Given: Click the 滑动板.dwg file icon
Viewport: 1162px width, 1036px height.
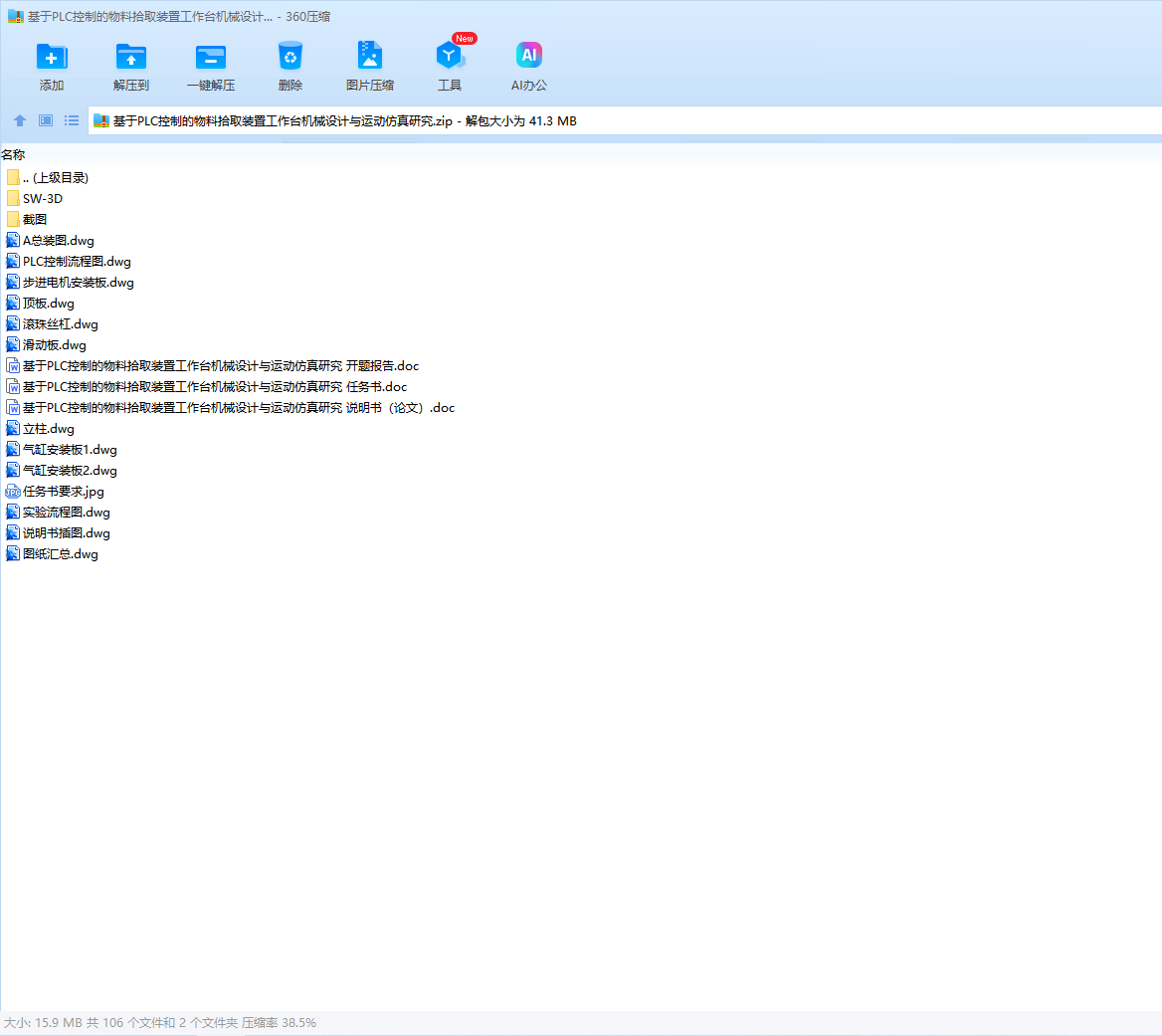Looking at the screenshot, I should point(13,344).
